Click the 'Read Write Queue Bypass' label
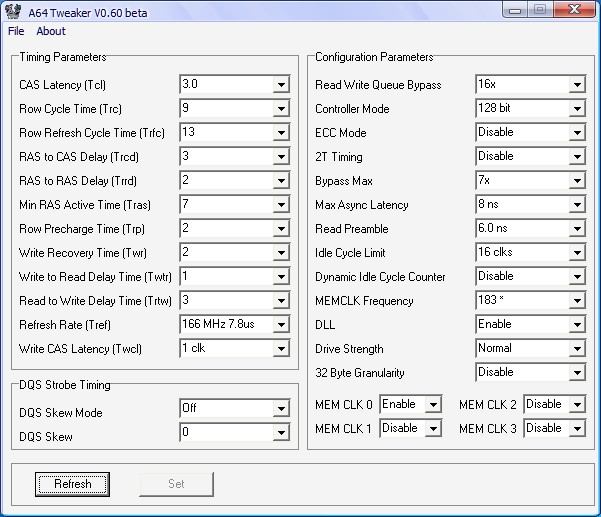The width and height of the screenshot is (601, 517). pos(378,85)
